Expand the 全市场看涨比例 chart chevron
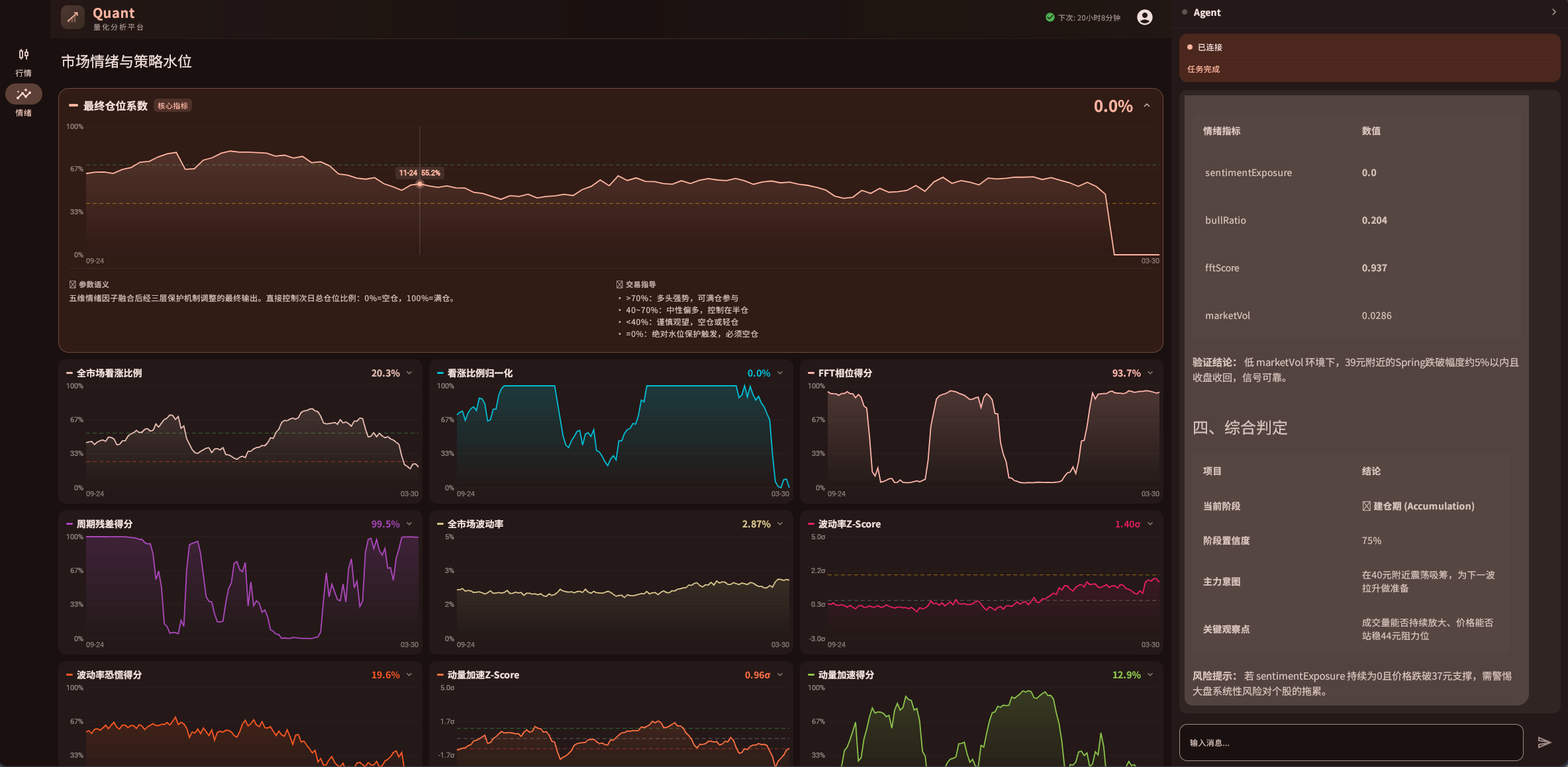Screen dimensions: 1568x767 [409, 373]
